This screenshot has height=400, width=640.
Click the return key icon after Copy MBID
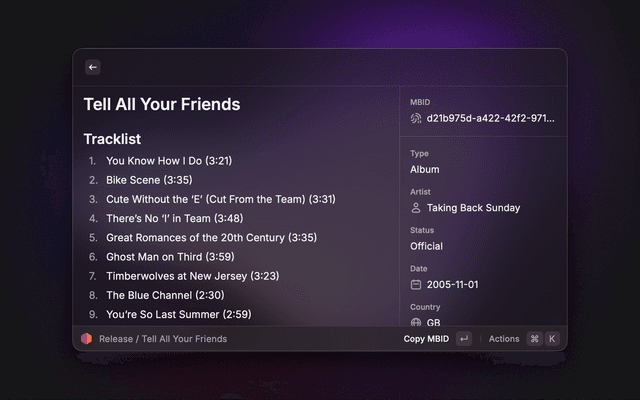[x=464, y=339]
